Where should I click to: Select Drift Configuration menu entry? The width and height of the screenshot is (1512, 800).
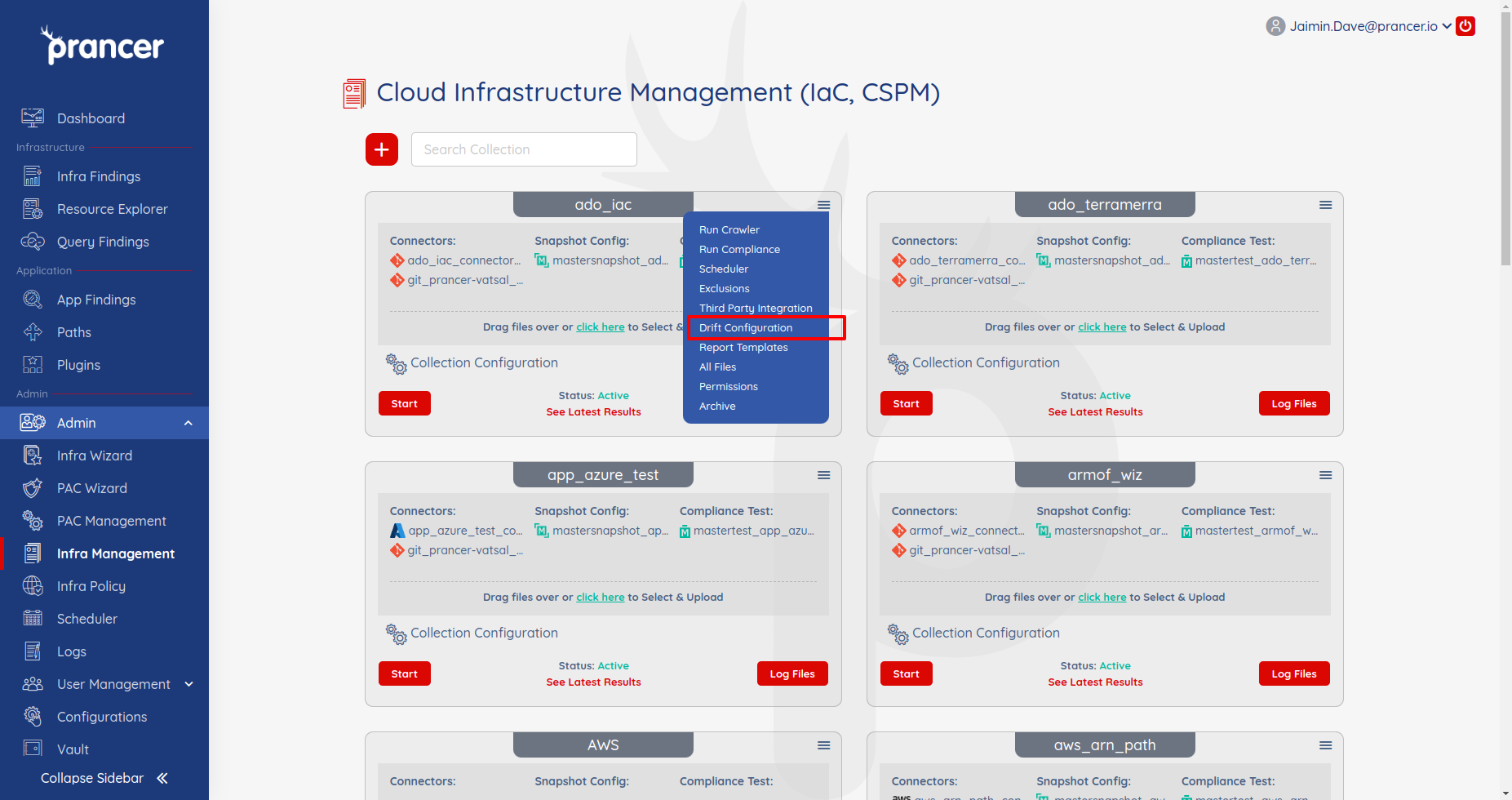746,328
